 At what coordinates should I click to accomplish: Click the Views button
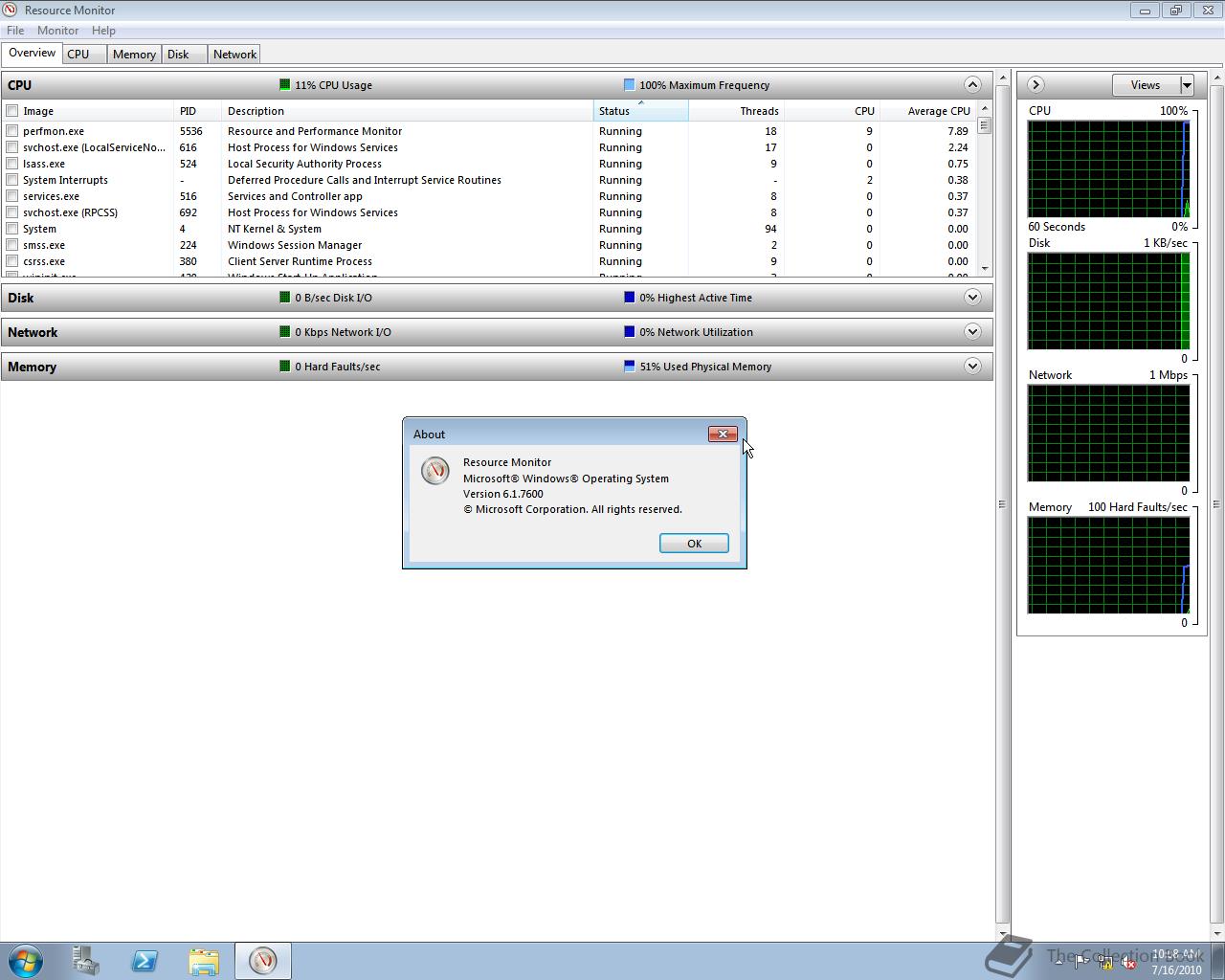click(1146, 85)
